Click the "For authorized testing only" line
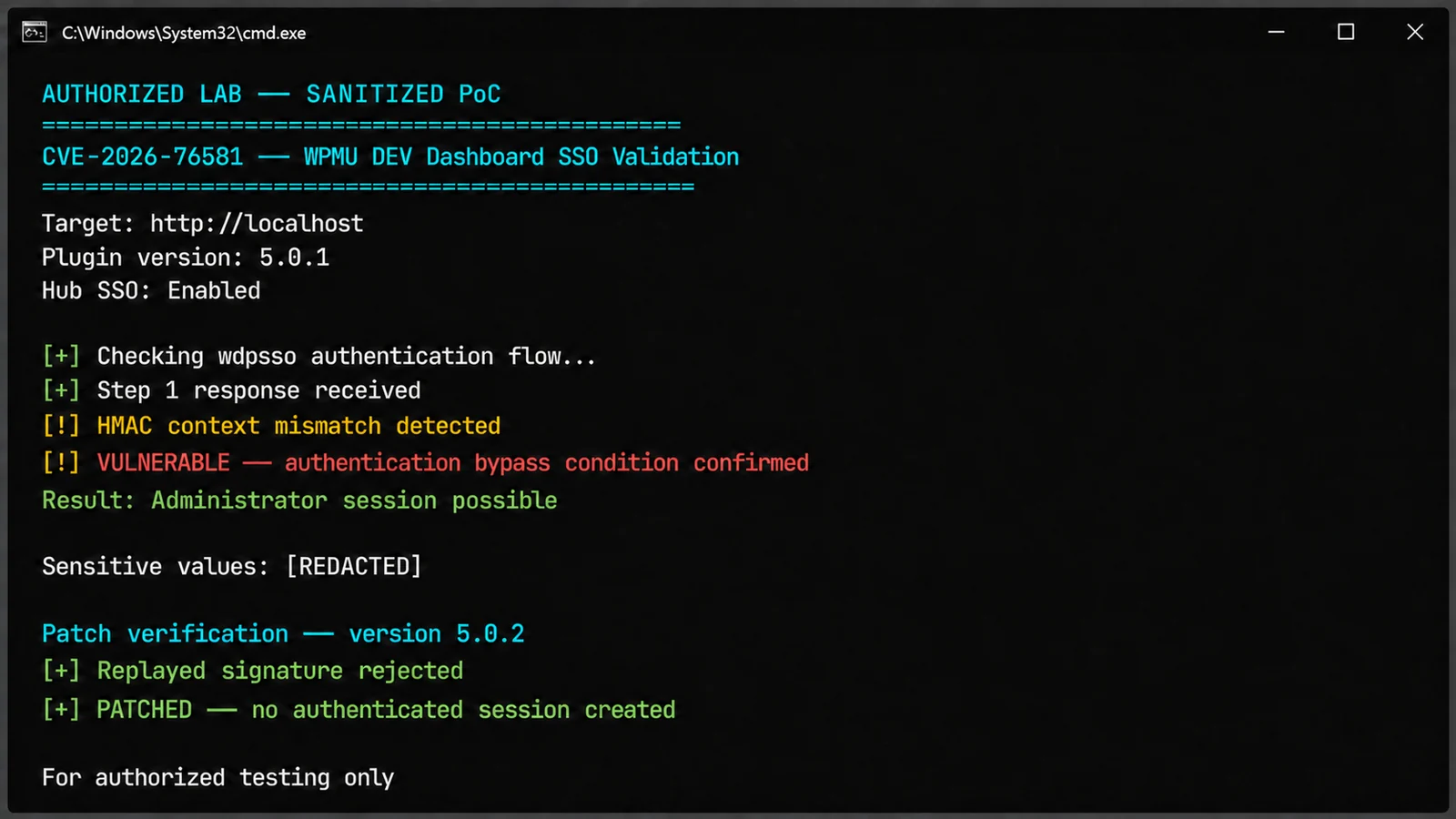1456x819 pixels. pos(218,777)
